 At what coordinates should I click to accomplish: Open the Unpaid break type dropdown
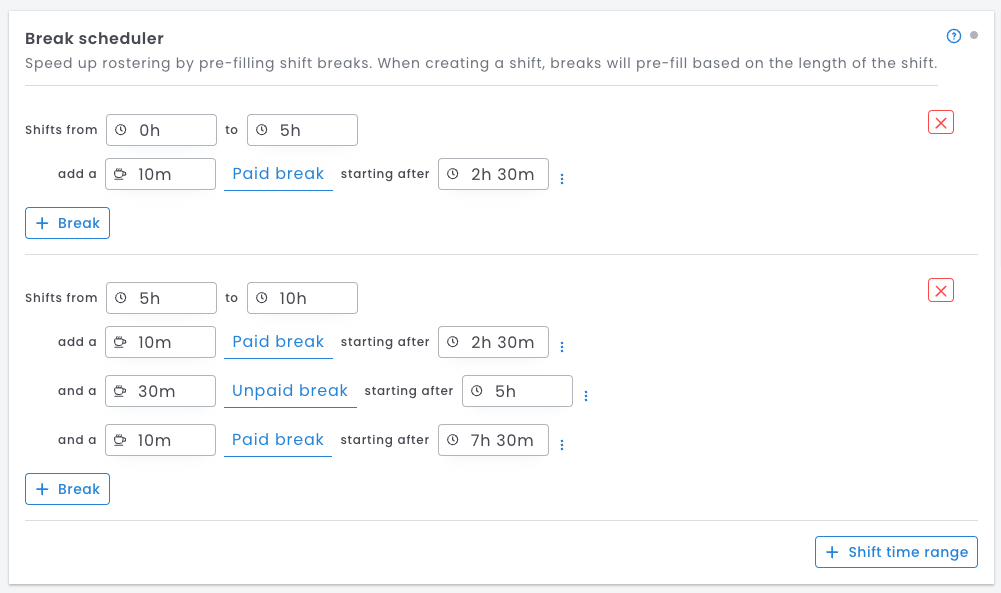(x=290, y=391)
